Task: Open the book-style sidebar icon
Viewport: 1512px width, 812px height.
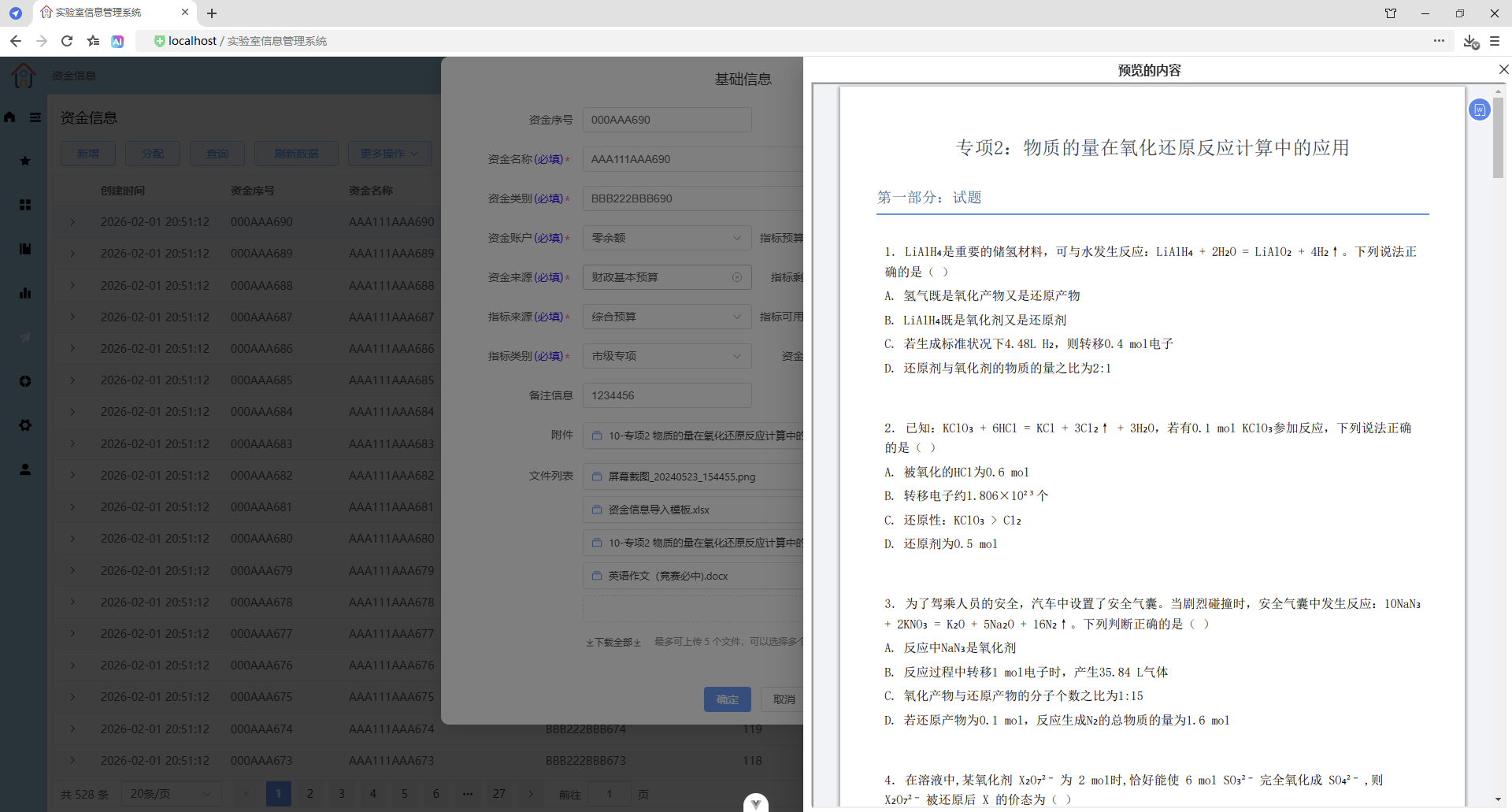Action: 25,249
